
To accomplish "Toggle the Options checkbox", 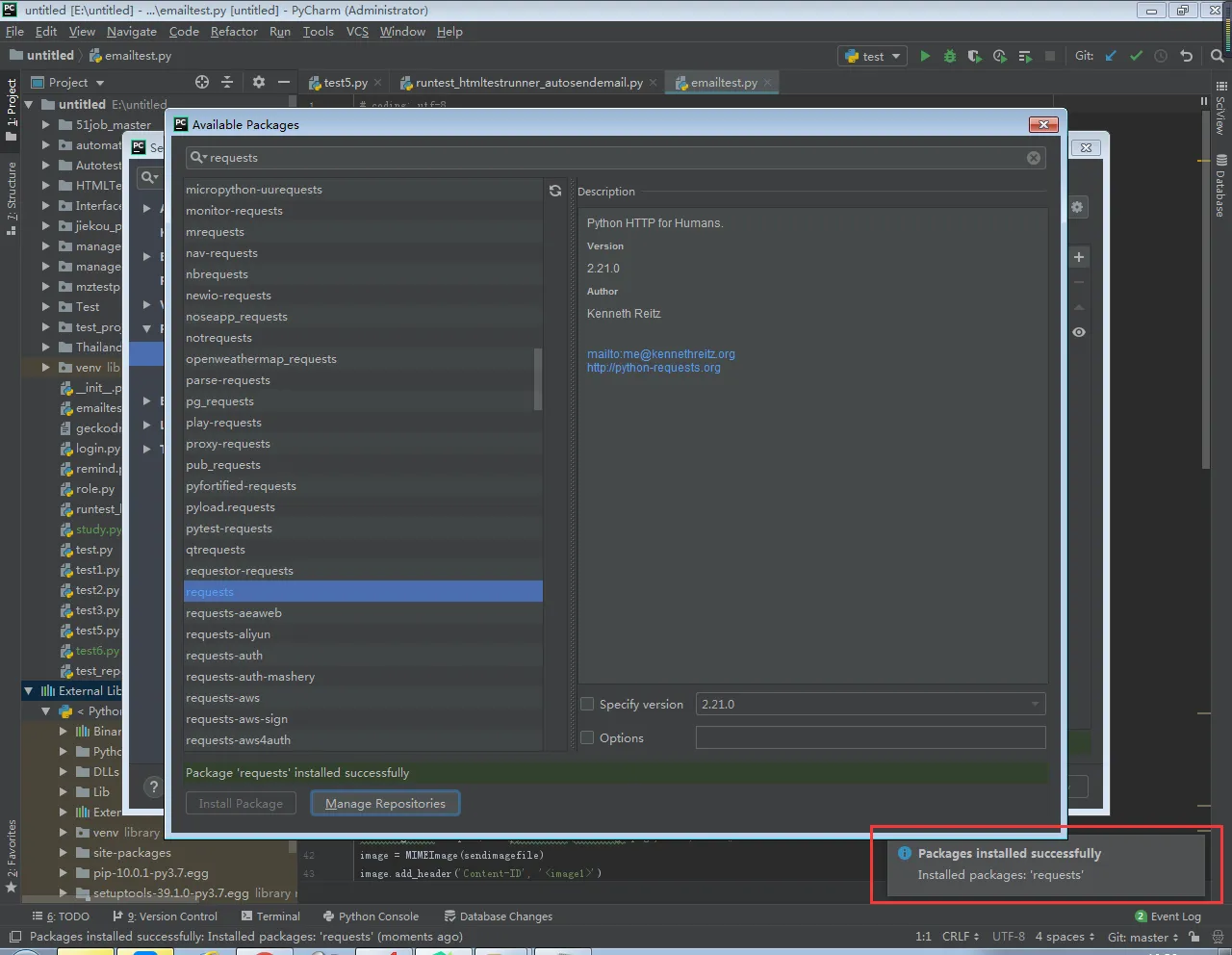I will tap(587, 737).
